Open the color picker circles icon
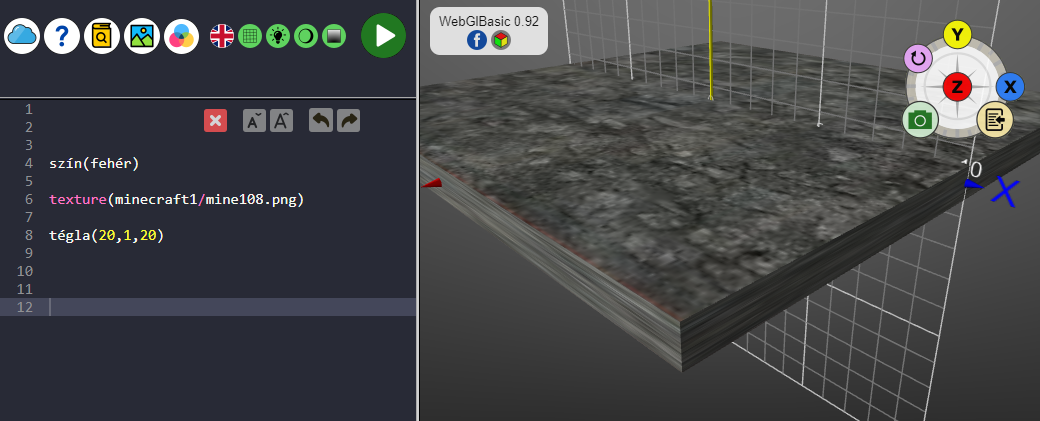The width and height of the screenshot is (1040, 421). (181, 37)
